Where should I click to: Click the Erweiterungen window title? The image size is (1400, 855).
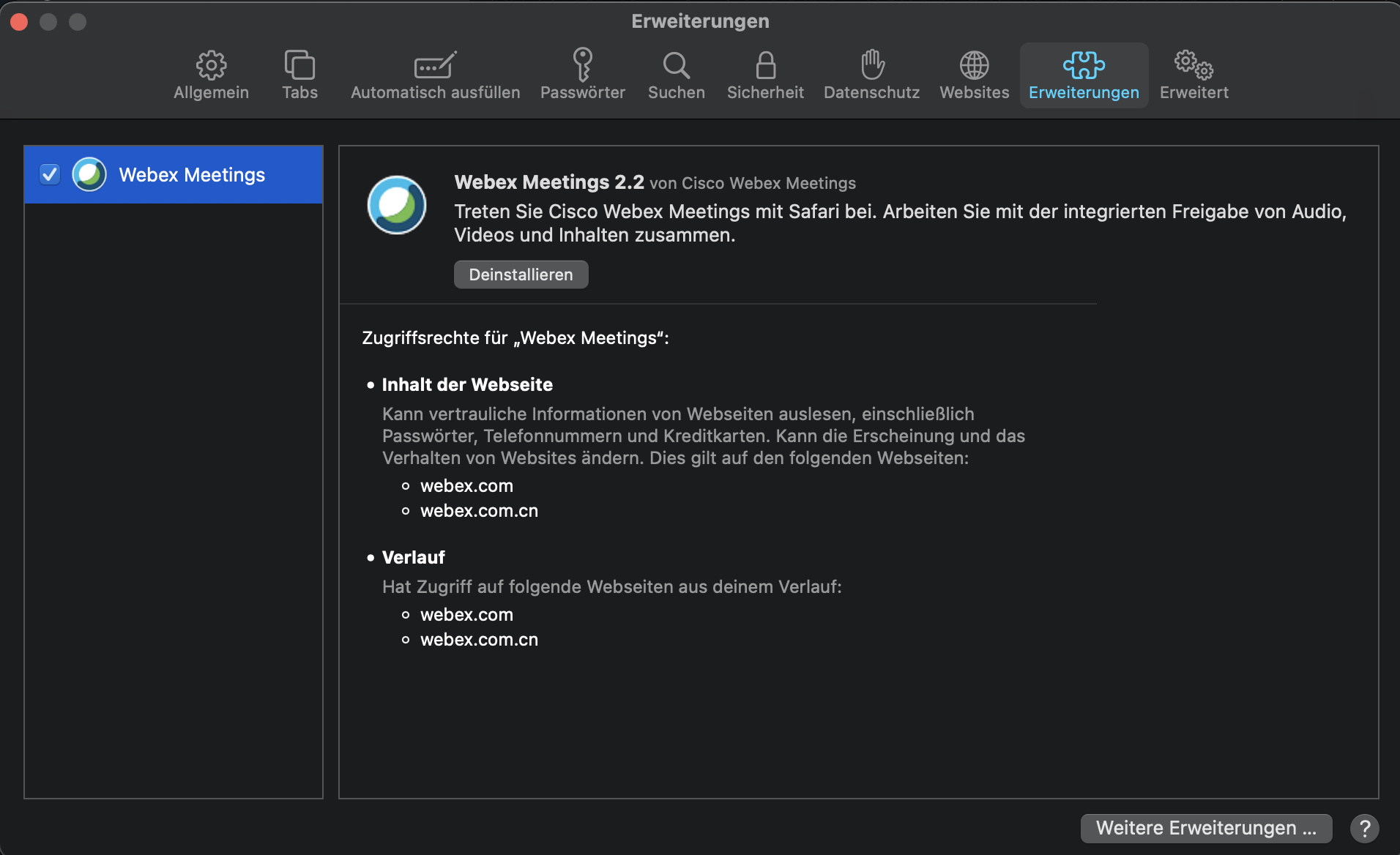tap(700, 21)
